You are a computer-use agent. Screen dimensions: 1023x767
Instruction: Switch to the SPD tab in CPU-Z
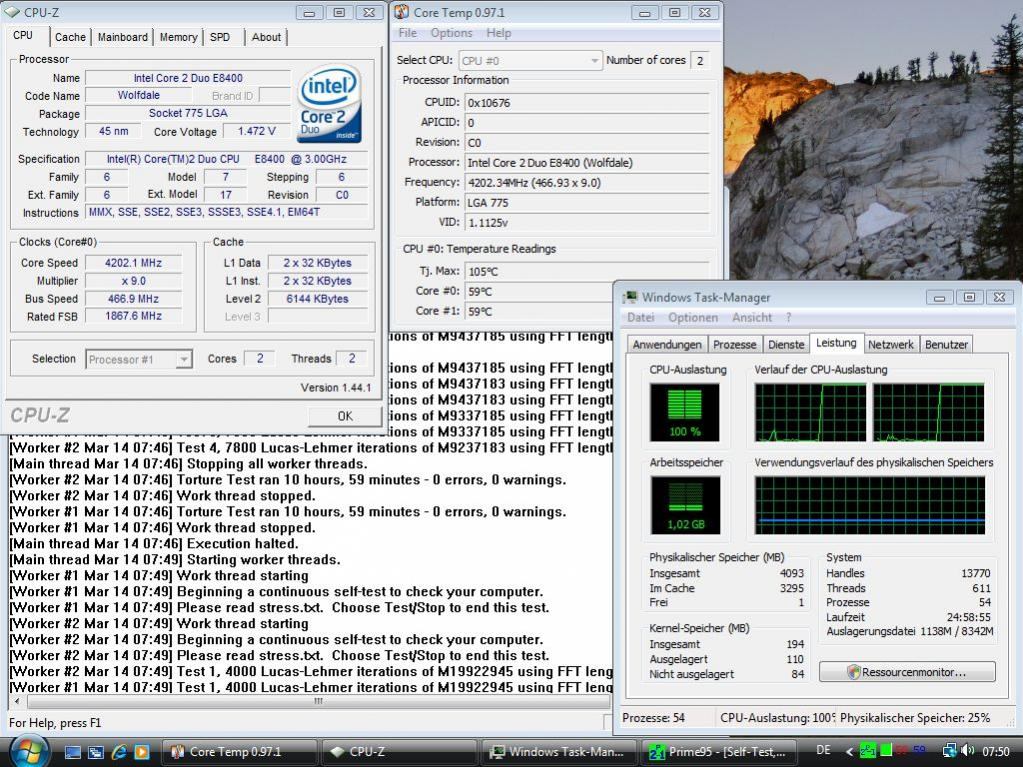click(x=220, y=37)
